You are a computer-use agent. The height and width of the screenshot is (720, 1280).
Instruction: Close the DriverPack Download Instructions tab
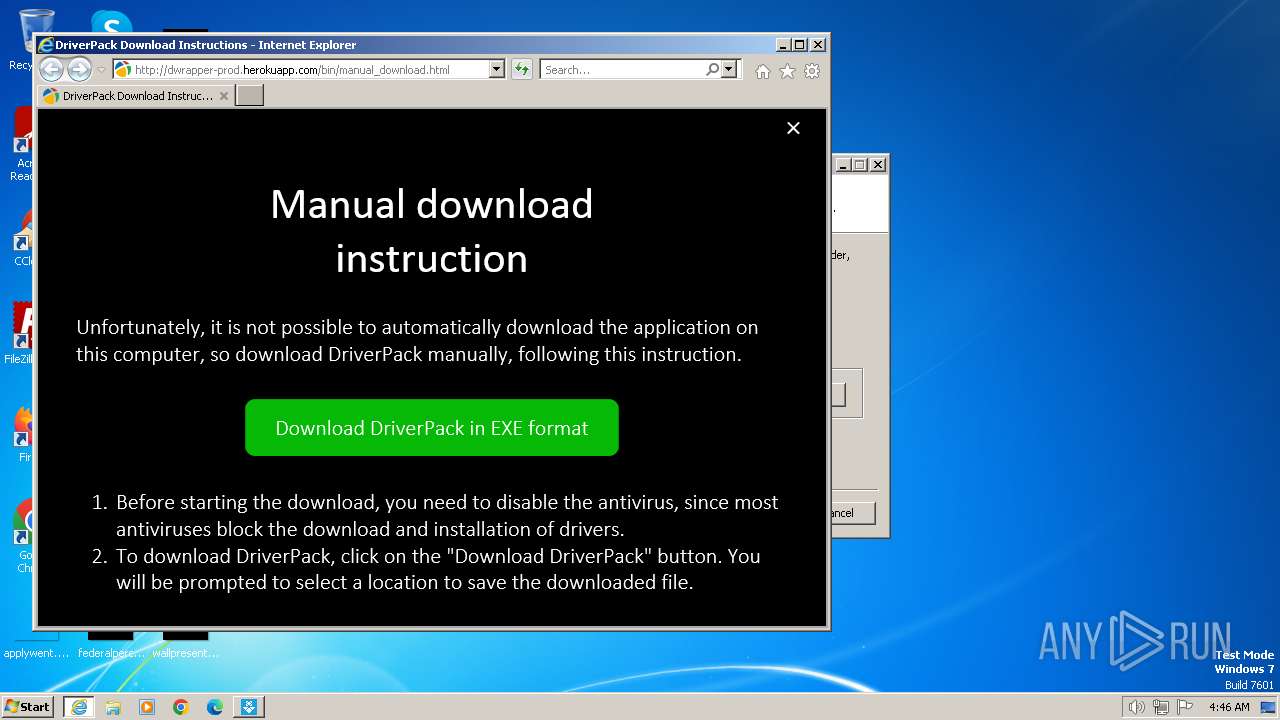[x=224, y=96]
